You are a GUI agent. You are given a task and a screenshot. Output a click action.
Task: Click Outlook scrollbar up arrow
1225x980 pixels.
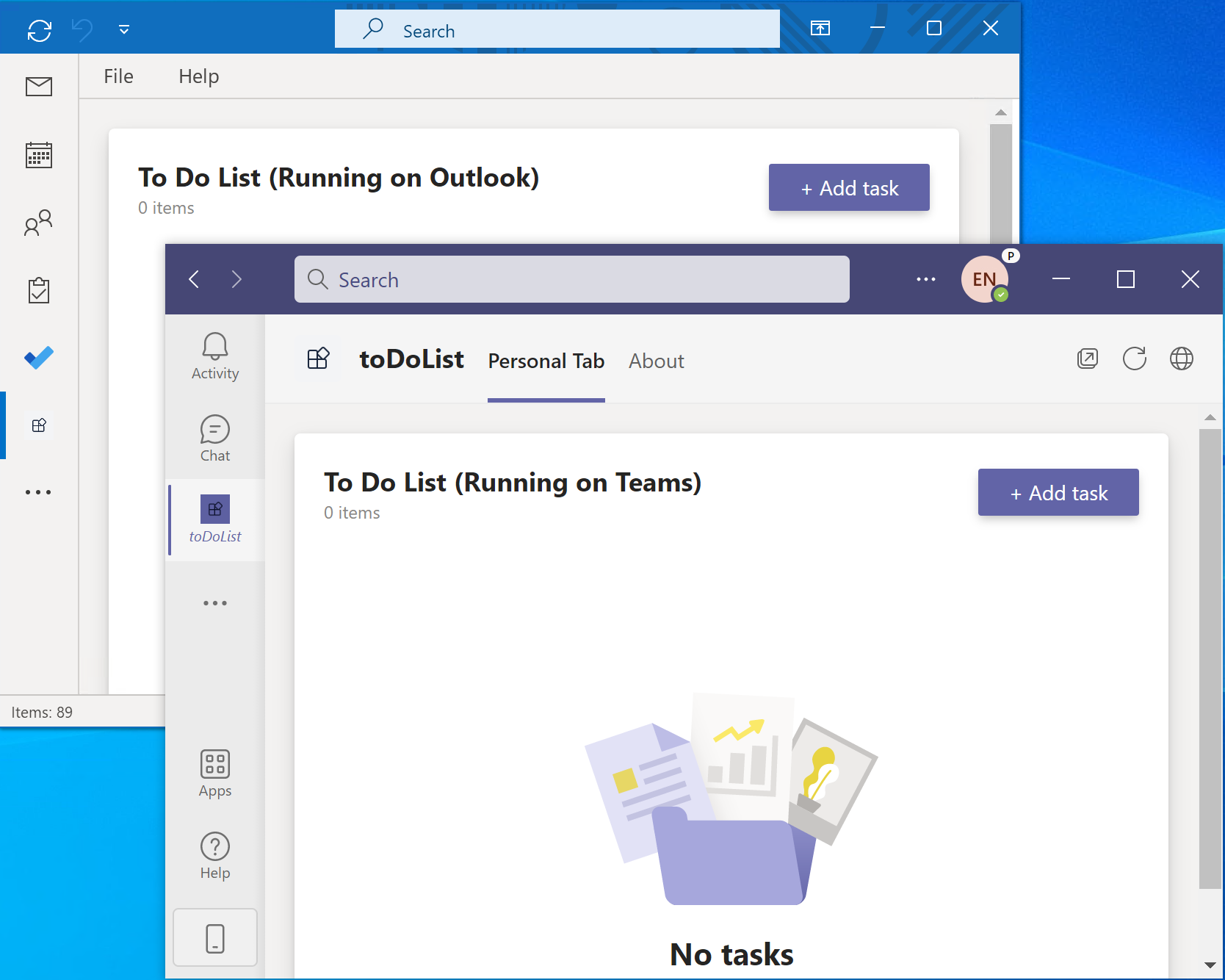point(1001,112)
